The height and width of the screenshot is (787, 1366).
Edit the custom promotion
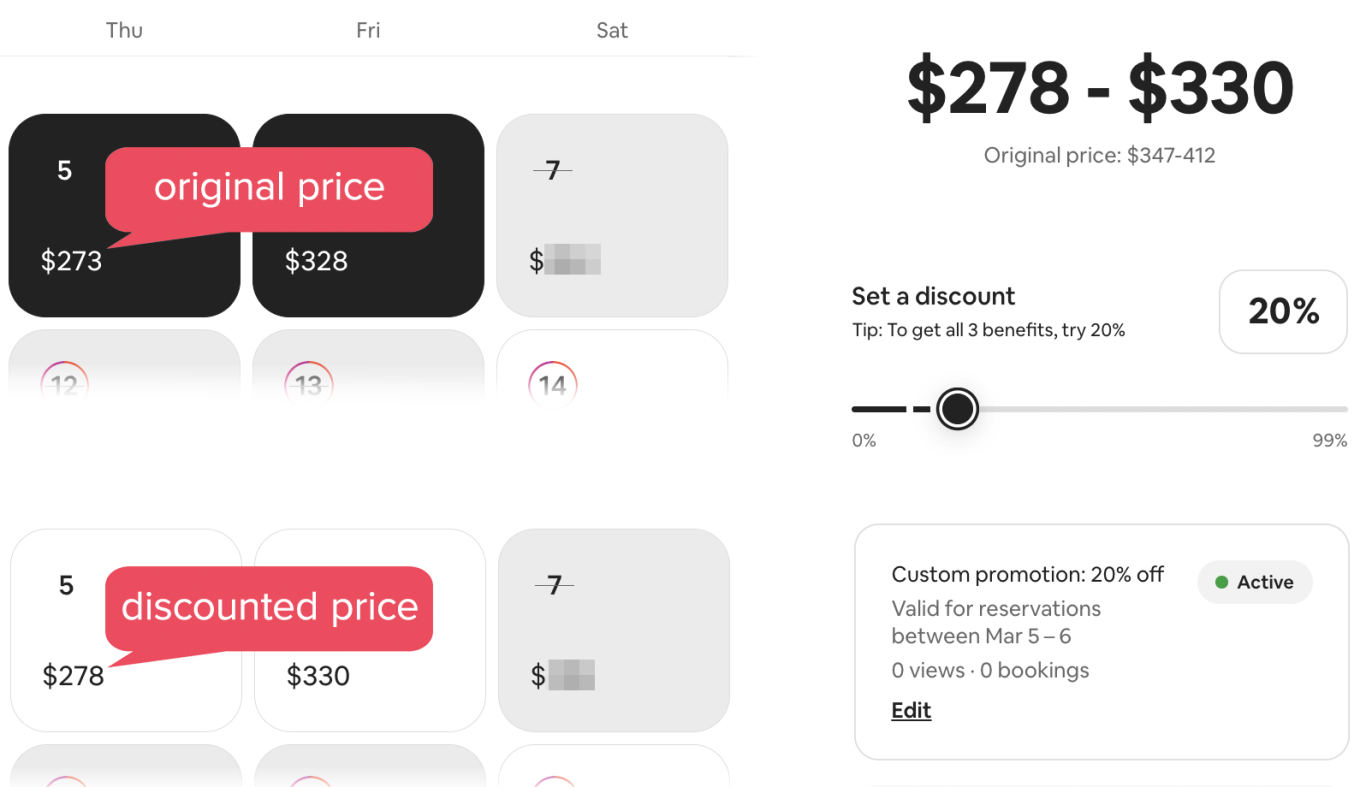coord(911,710)
